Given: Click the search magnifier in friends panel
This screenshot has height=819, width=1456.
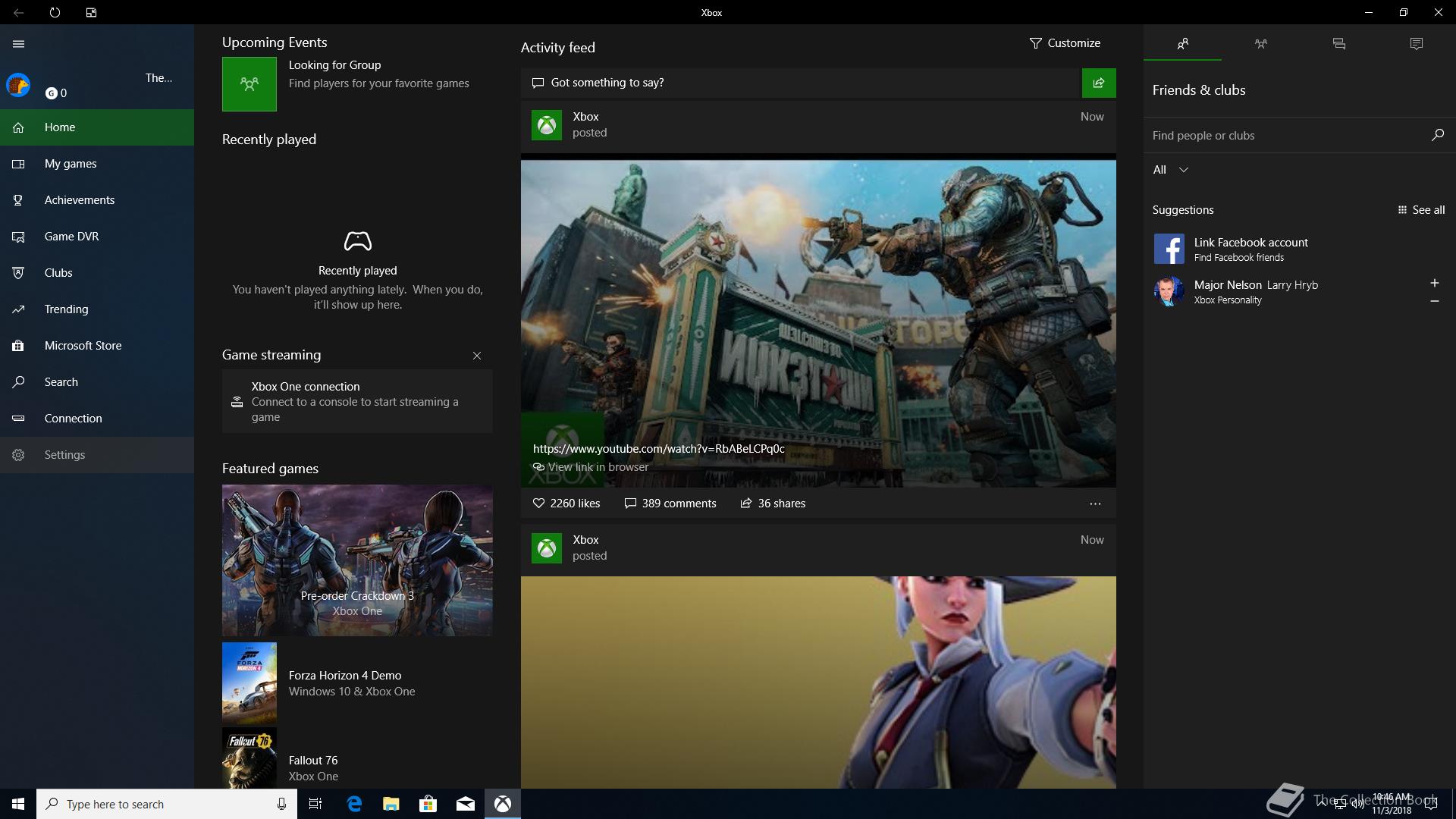Looking at the screenshot, I should (x=1437, y=135).
